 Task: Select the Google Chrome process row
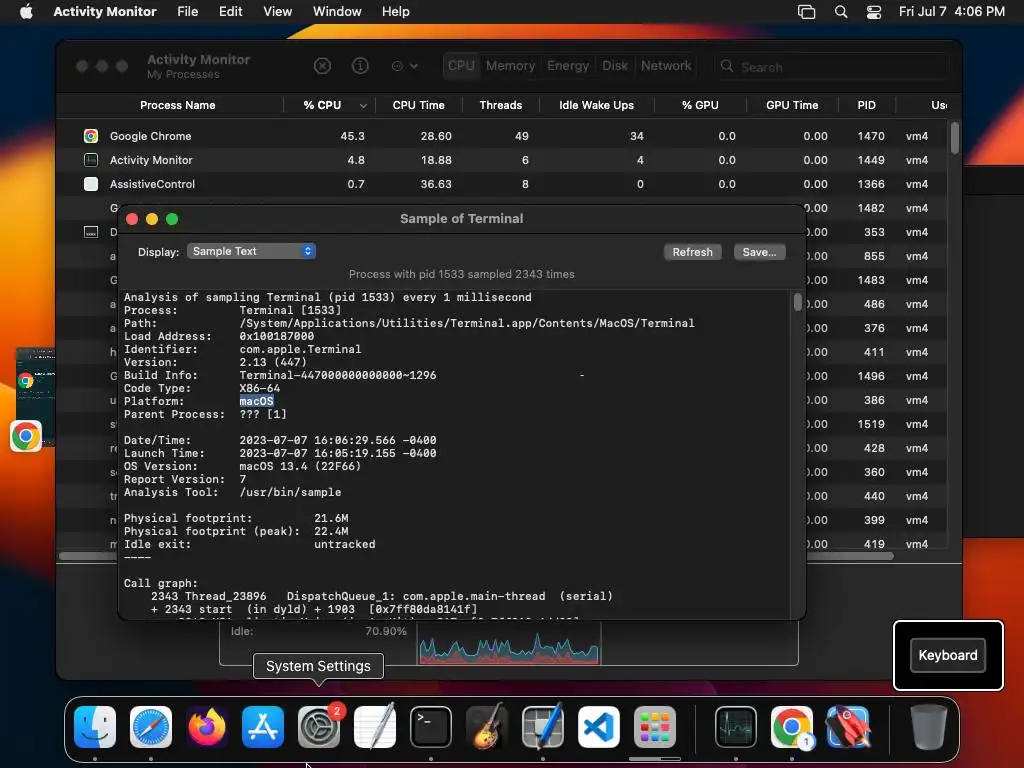(502, 136)
